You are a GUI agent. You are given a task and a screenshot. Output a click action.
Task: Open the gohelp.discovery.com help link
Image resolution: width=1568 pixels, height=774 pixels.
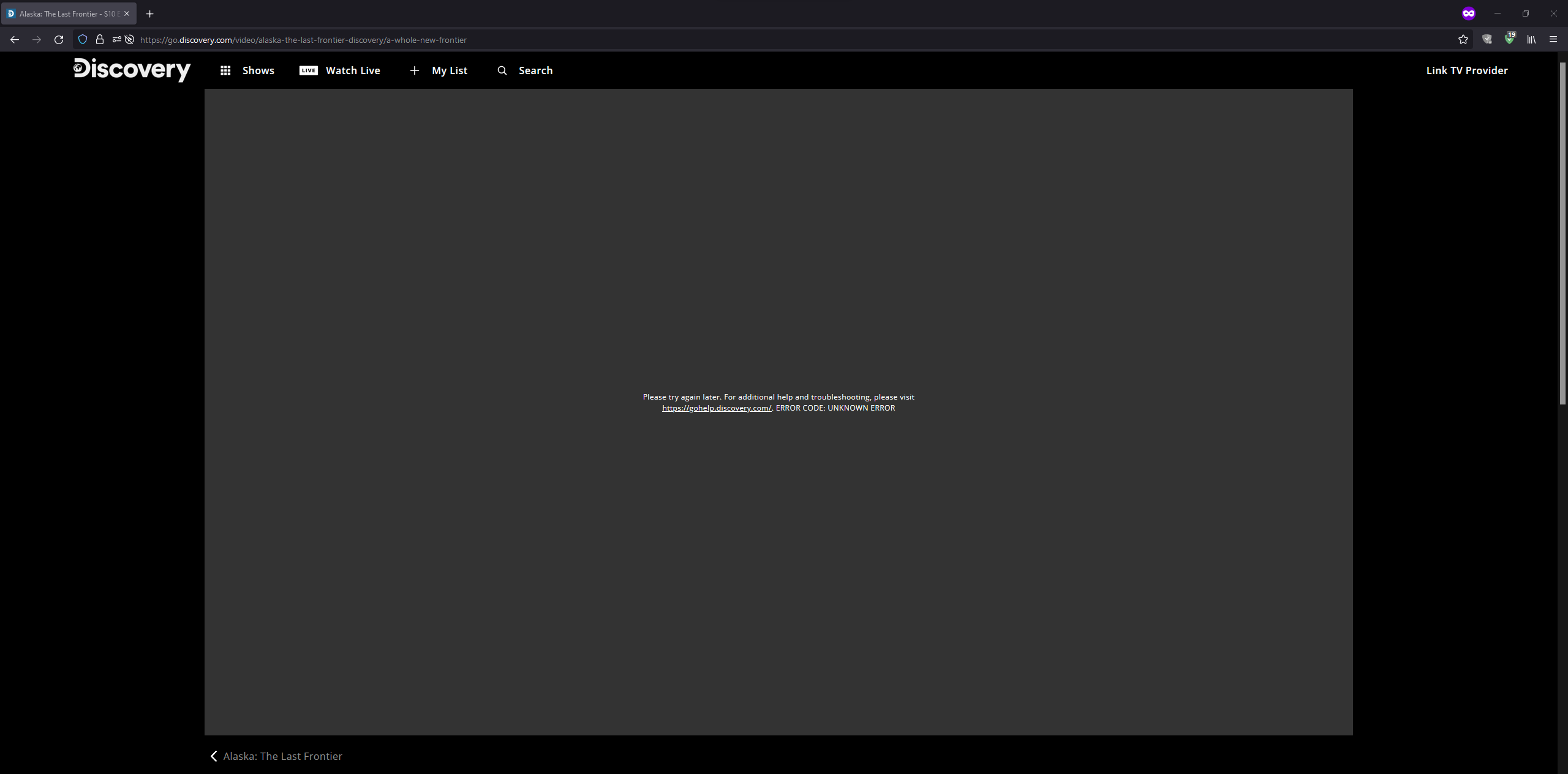point(717,408)
